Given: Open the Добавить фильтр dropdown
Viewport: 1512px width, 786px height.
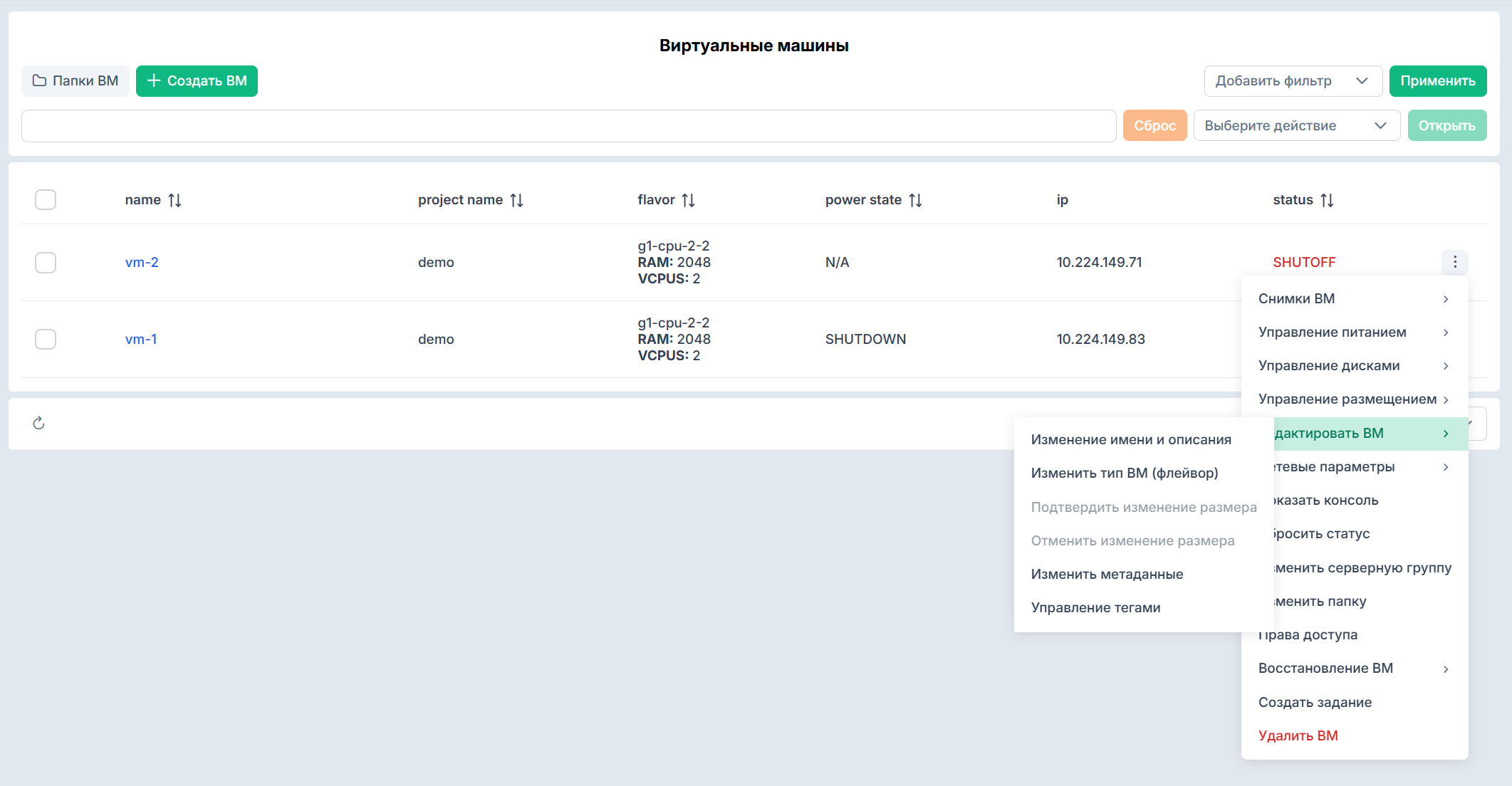Looking at the screenshot, I should click(1293, 81).
